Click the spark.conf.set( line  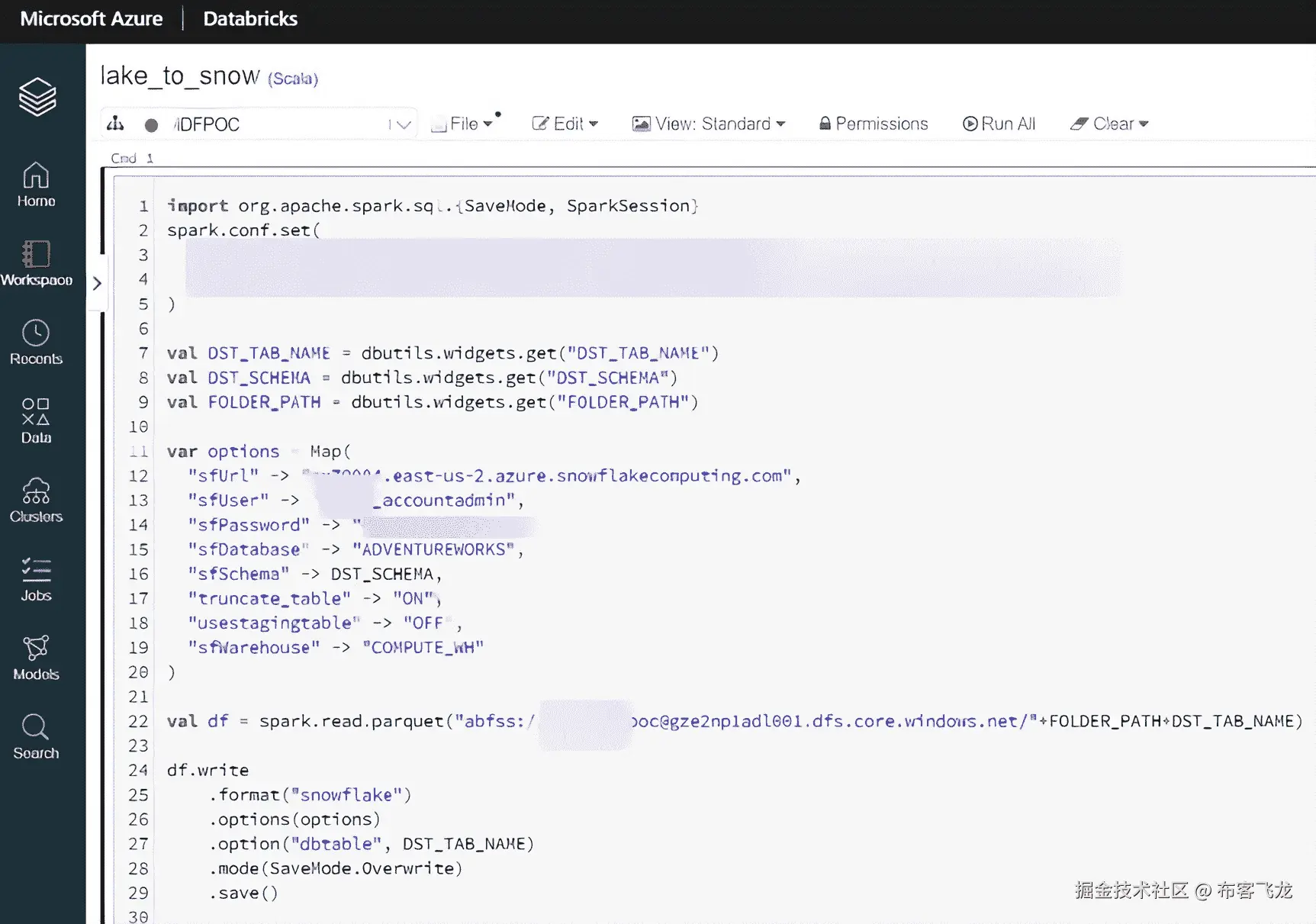pyautogui.click(x=243, y=230)
